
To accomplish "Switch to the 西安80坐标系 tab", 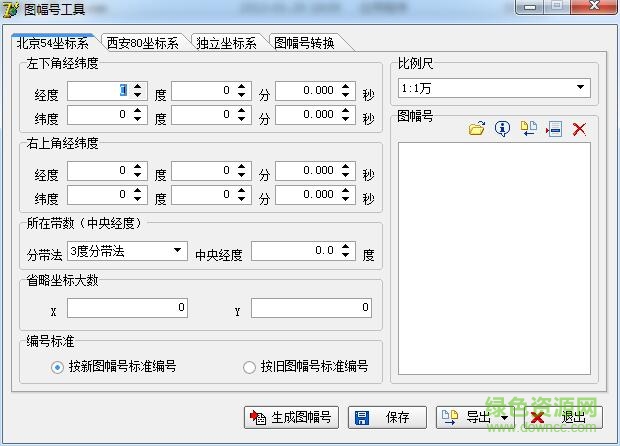I will [x=142, y=43].
